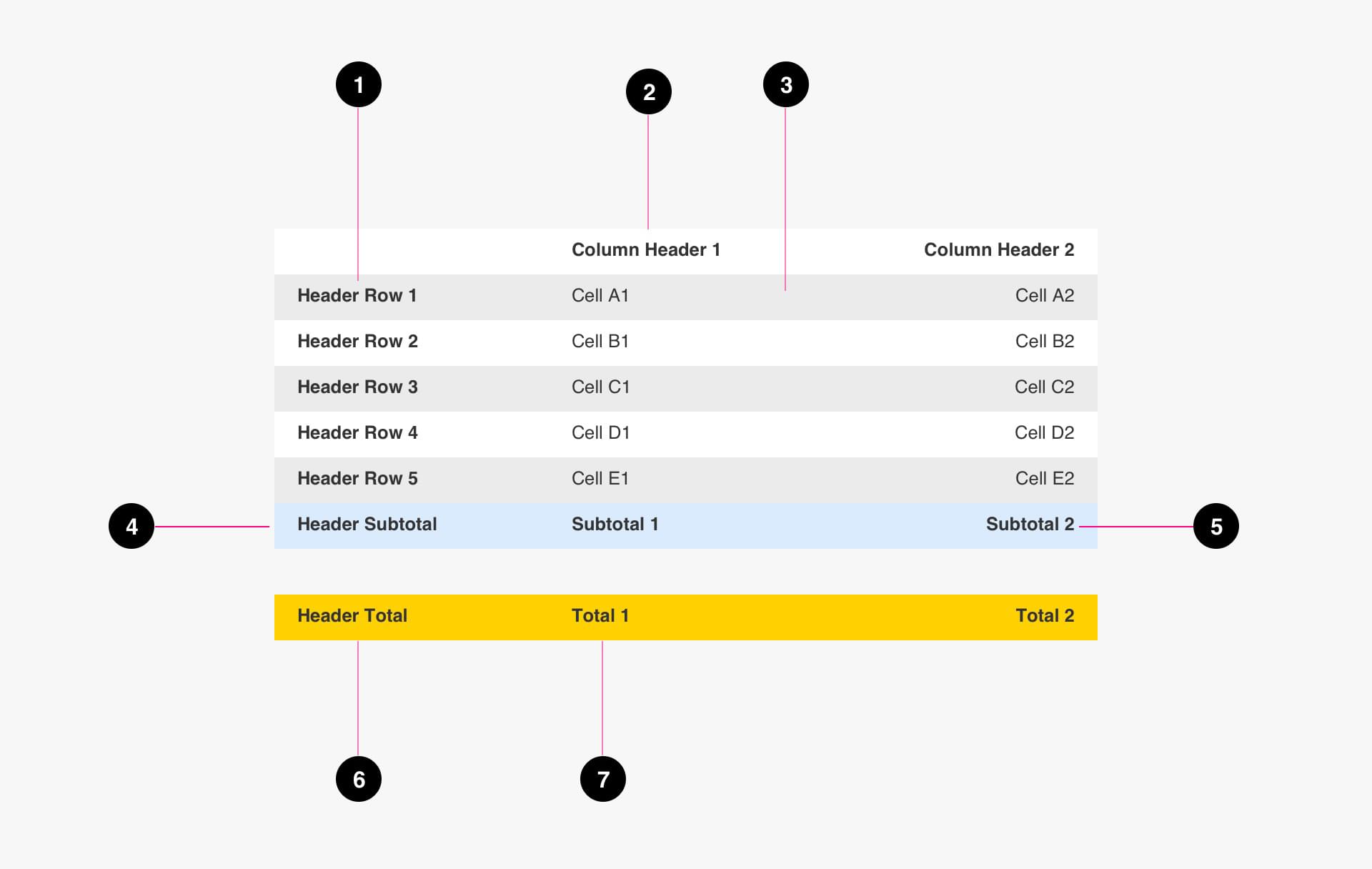This screenshot has width=1372, height=869.
Task: Click annotation marker number 2
Action: point(649,91)
